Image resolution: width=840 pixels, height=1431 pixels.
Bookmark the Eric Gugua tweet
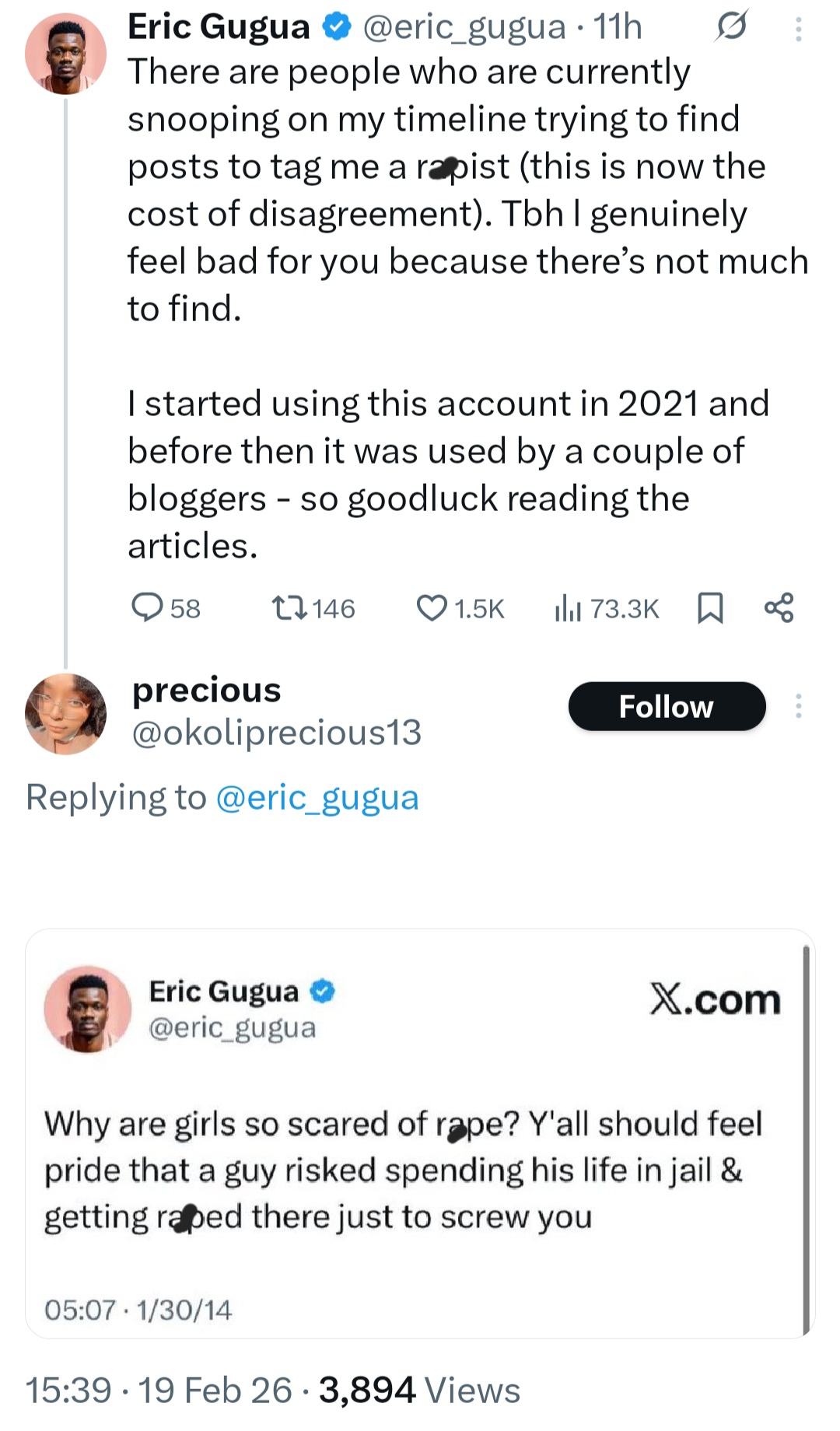coord(710,607)
